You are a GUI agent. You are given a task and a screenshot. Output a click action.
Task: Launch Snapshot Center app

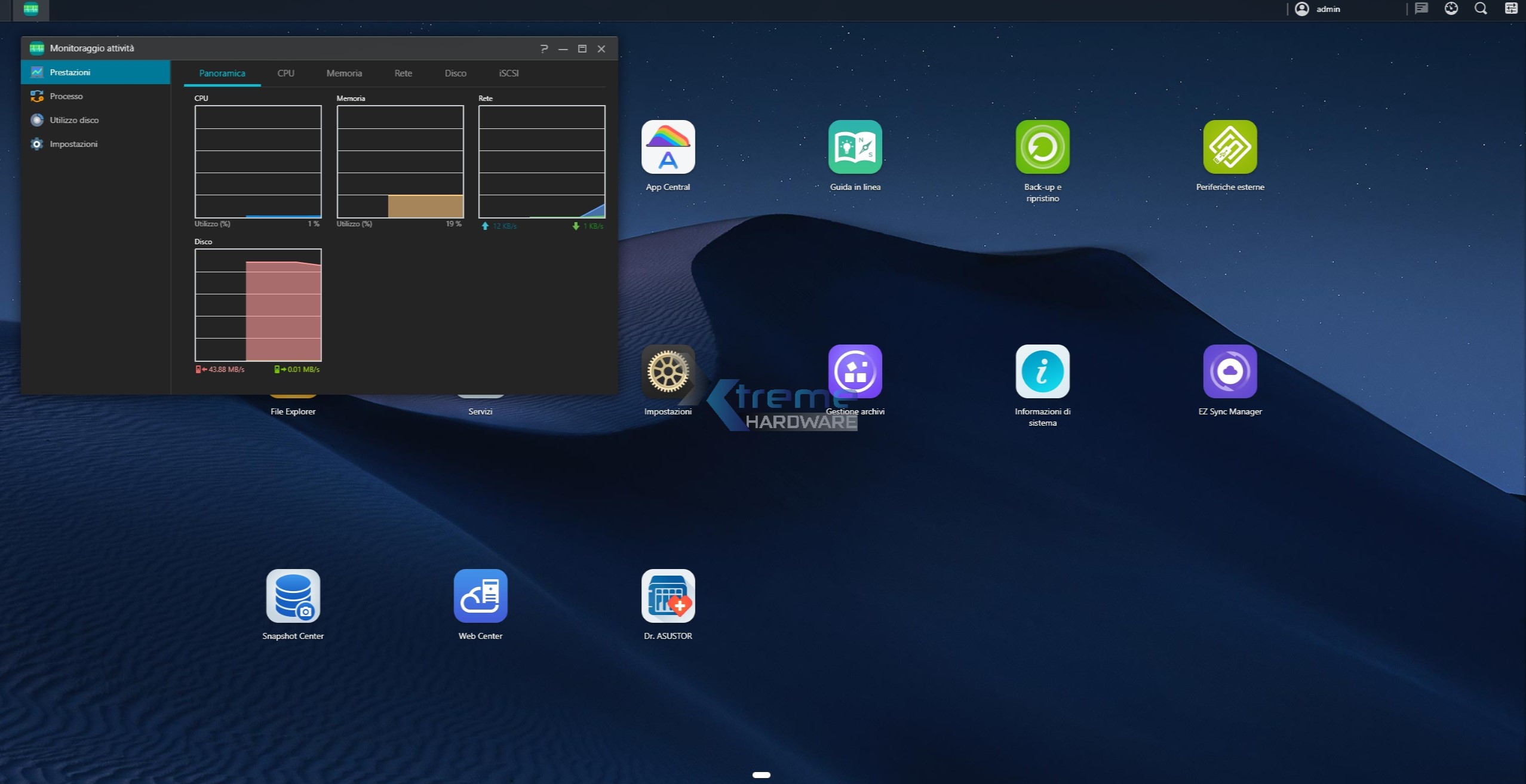[x=293, y=596]
